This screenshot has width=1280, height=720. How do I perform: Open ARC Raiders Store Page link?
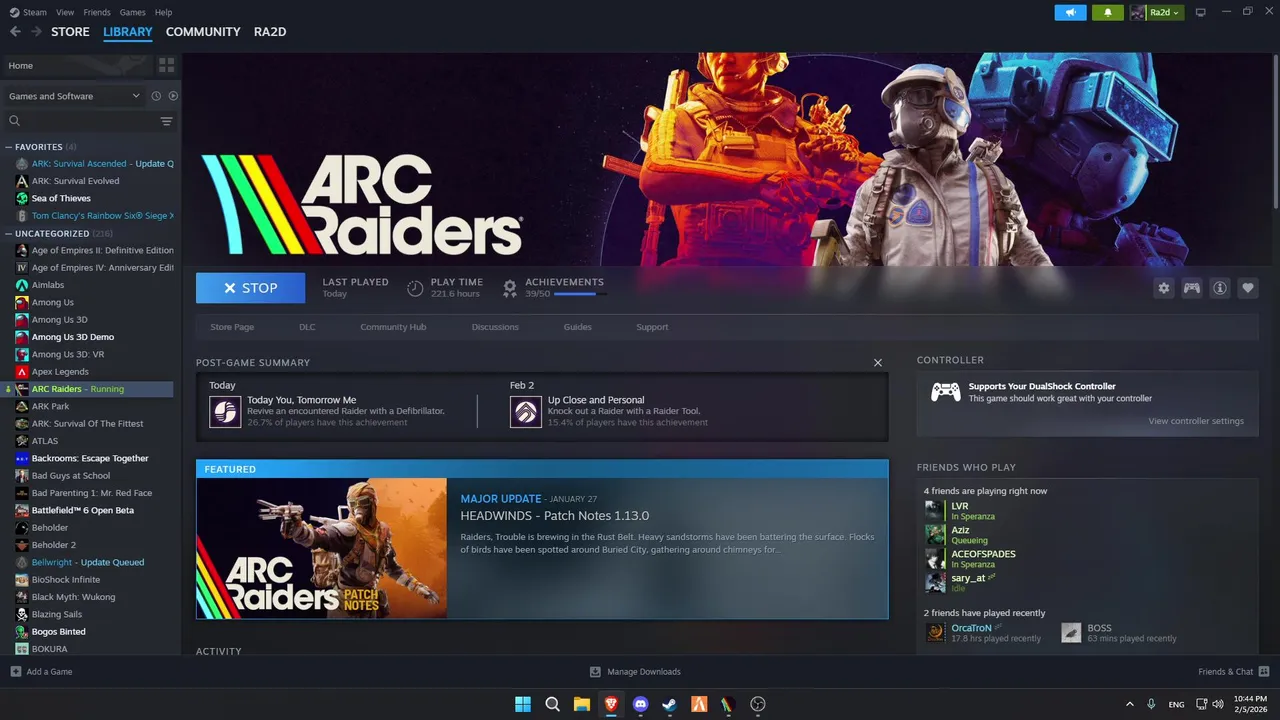(x=232, y=327)
